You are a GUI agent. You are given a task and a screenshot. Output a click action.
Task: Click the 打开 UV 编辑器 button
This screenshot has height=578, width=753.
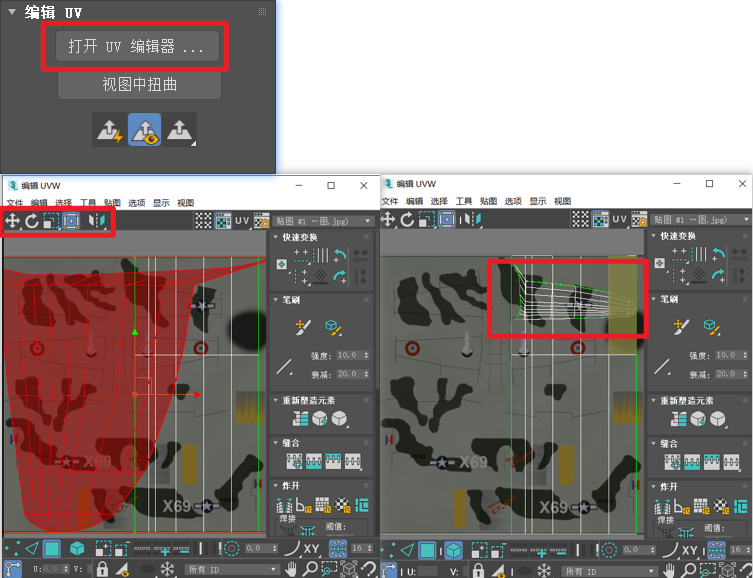137,47
